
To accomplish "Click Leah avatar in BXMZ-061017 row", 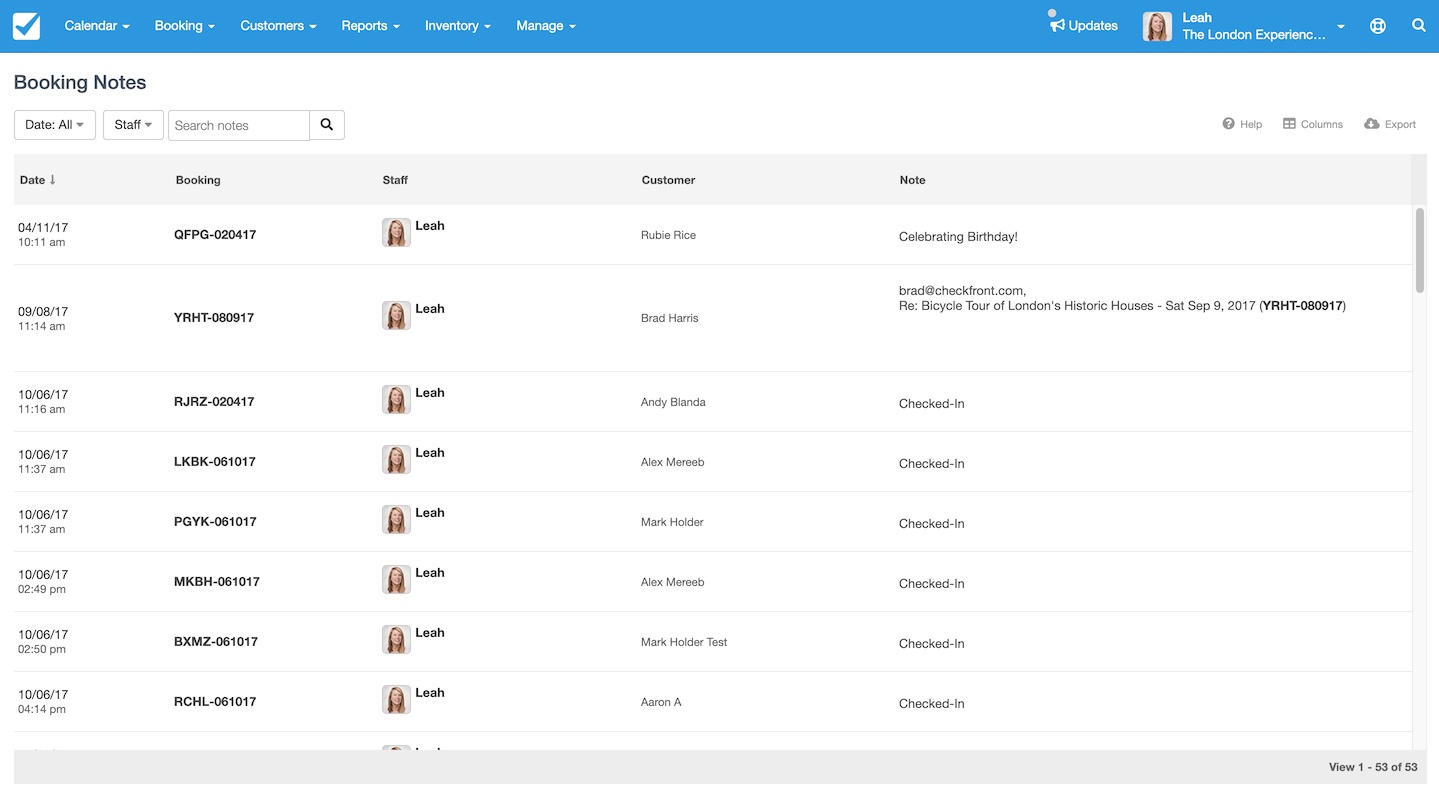I will click(x=396, y=640).
